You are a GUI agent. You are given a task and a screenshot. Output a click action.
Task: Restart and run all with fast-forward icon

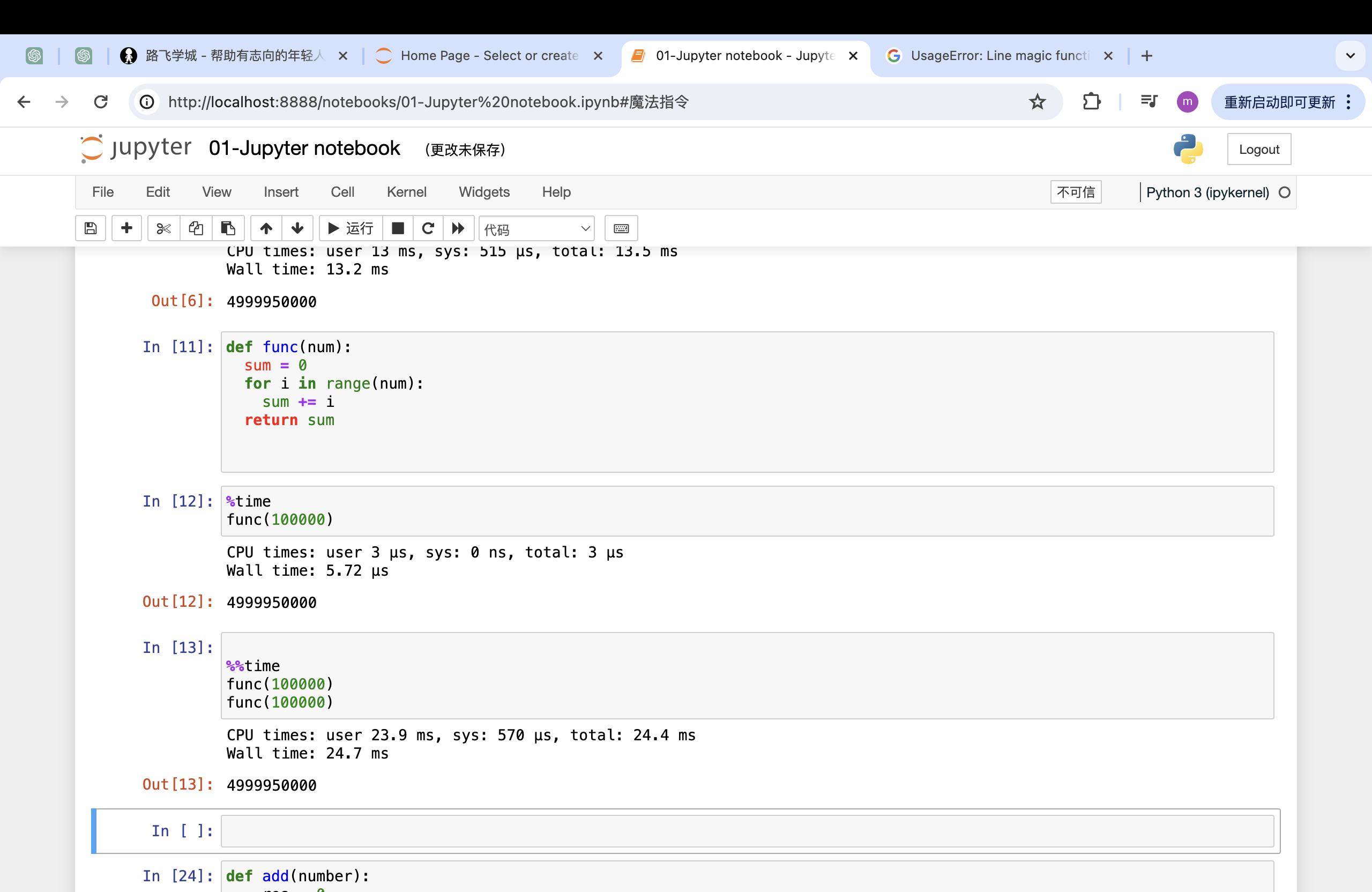click(x=458, y=228)
